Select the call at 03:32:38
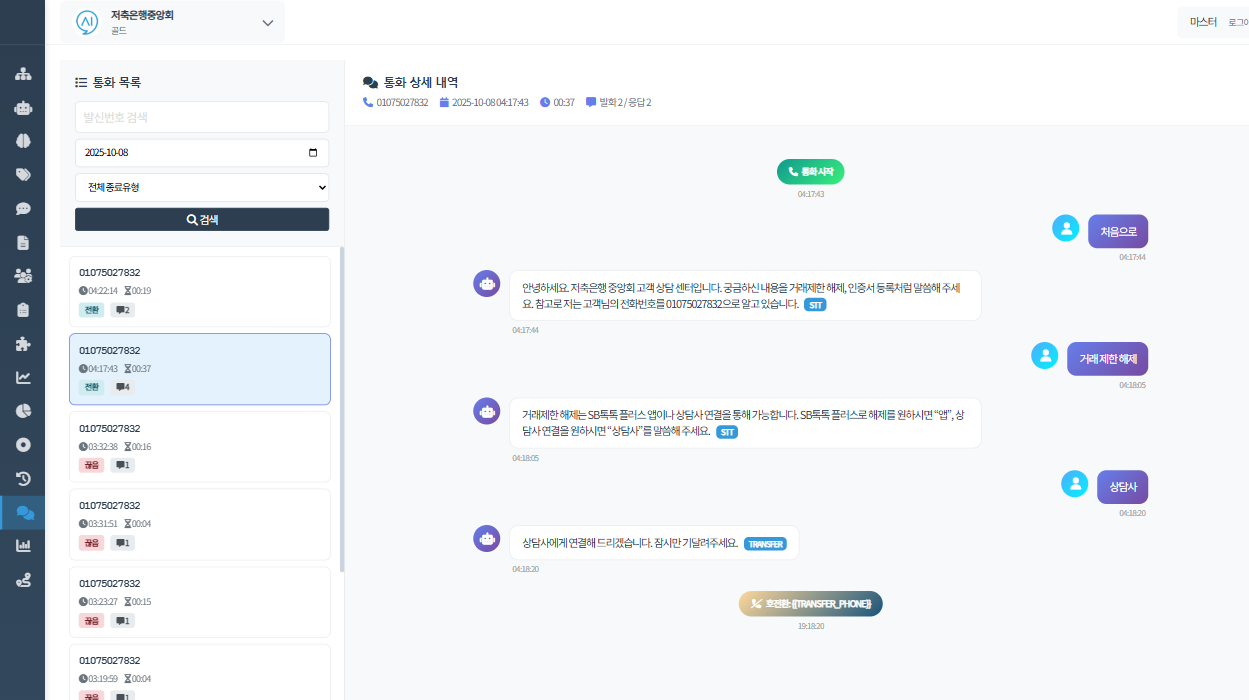 click(x=200, y=447)
